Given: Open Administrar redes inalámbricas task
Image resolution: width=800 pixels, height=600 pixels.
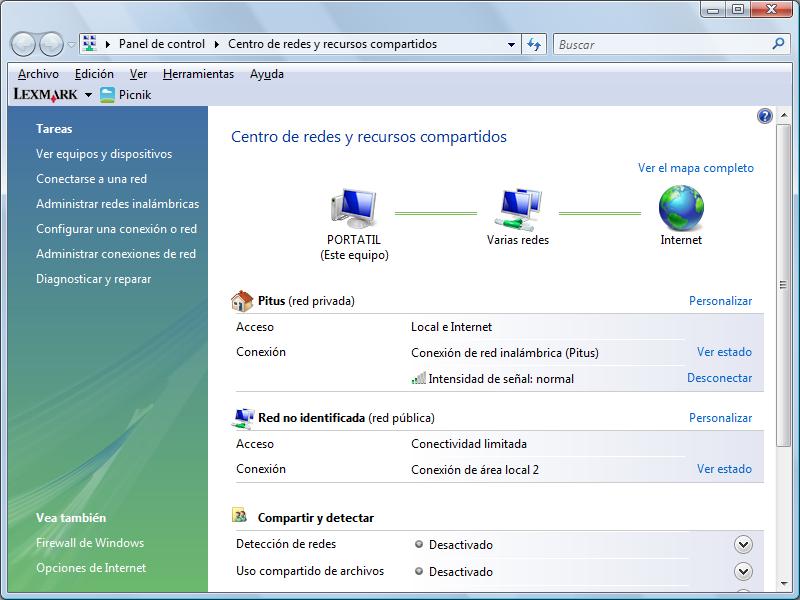Looking at the screenshot, I should (117, 204).
